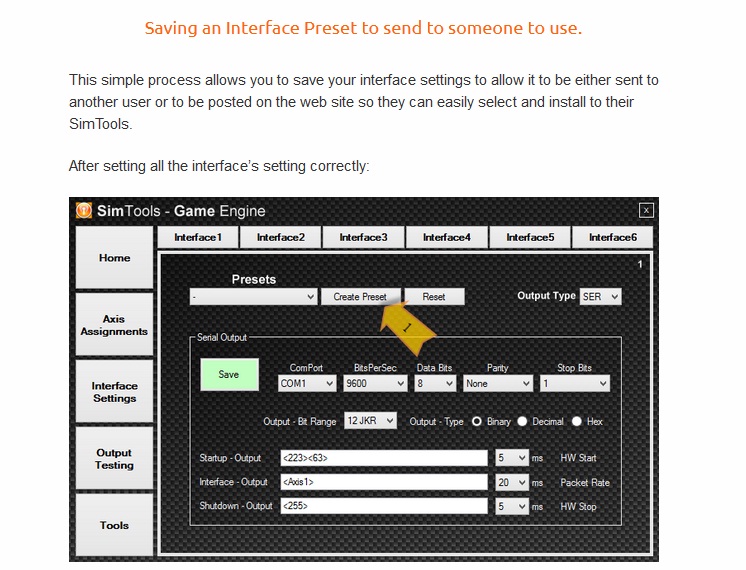The image size is (746, 570).
Task: Go to Axis Assignments
Action: pyautogui.click(x=114, y=324)
